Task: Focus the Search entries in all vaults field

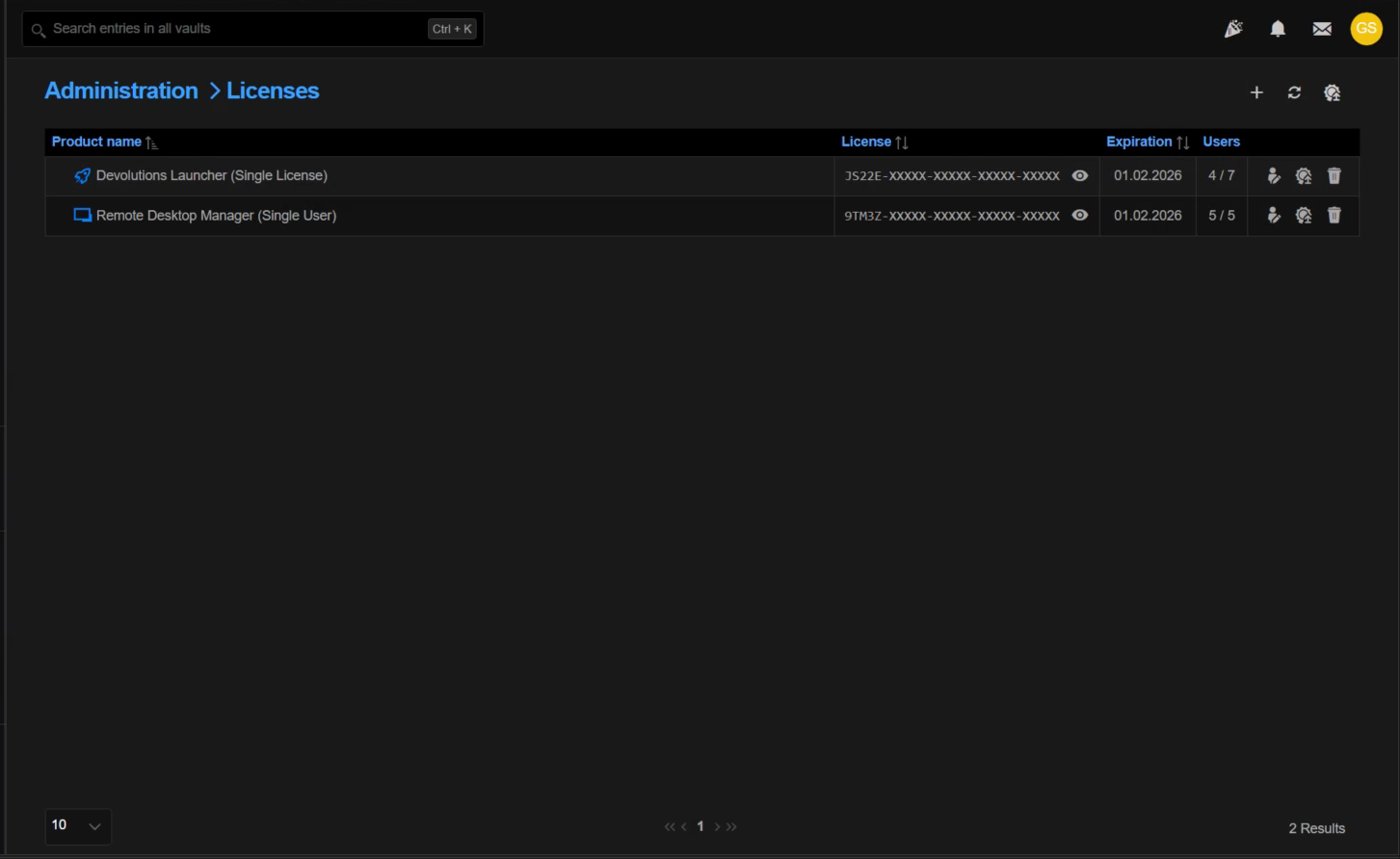Action: point(252,29)
